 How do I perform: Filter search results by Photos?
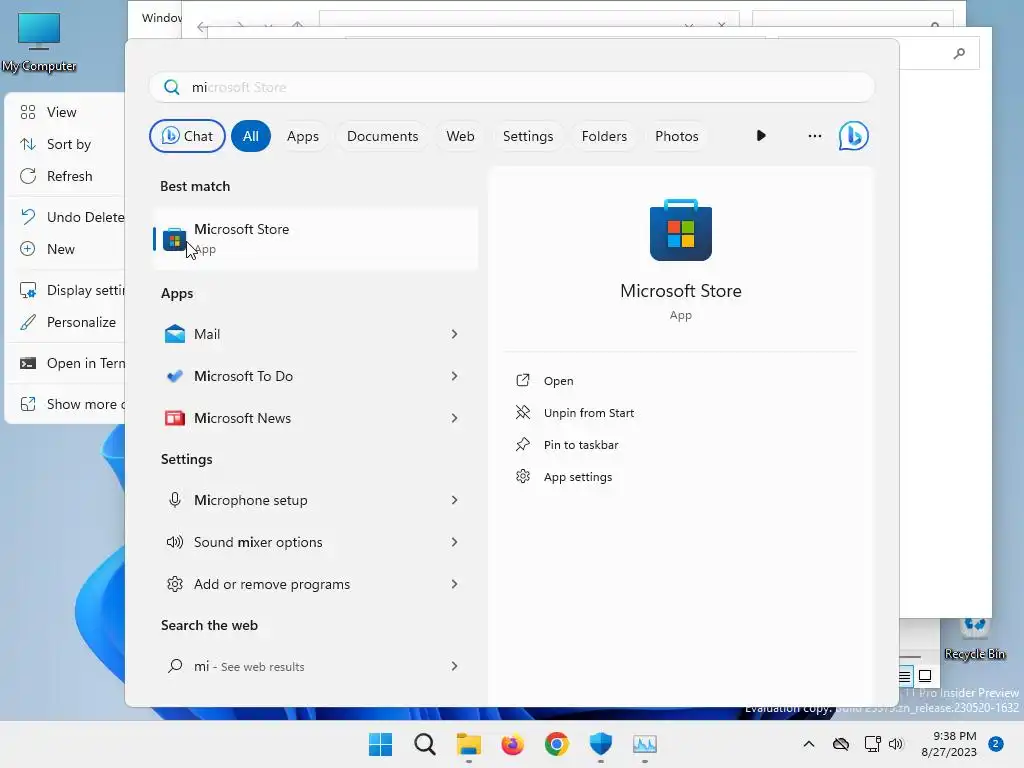pos(677,136)
